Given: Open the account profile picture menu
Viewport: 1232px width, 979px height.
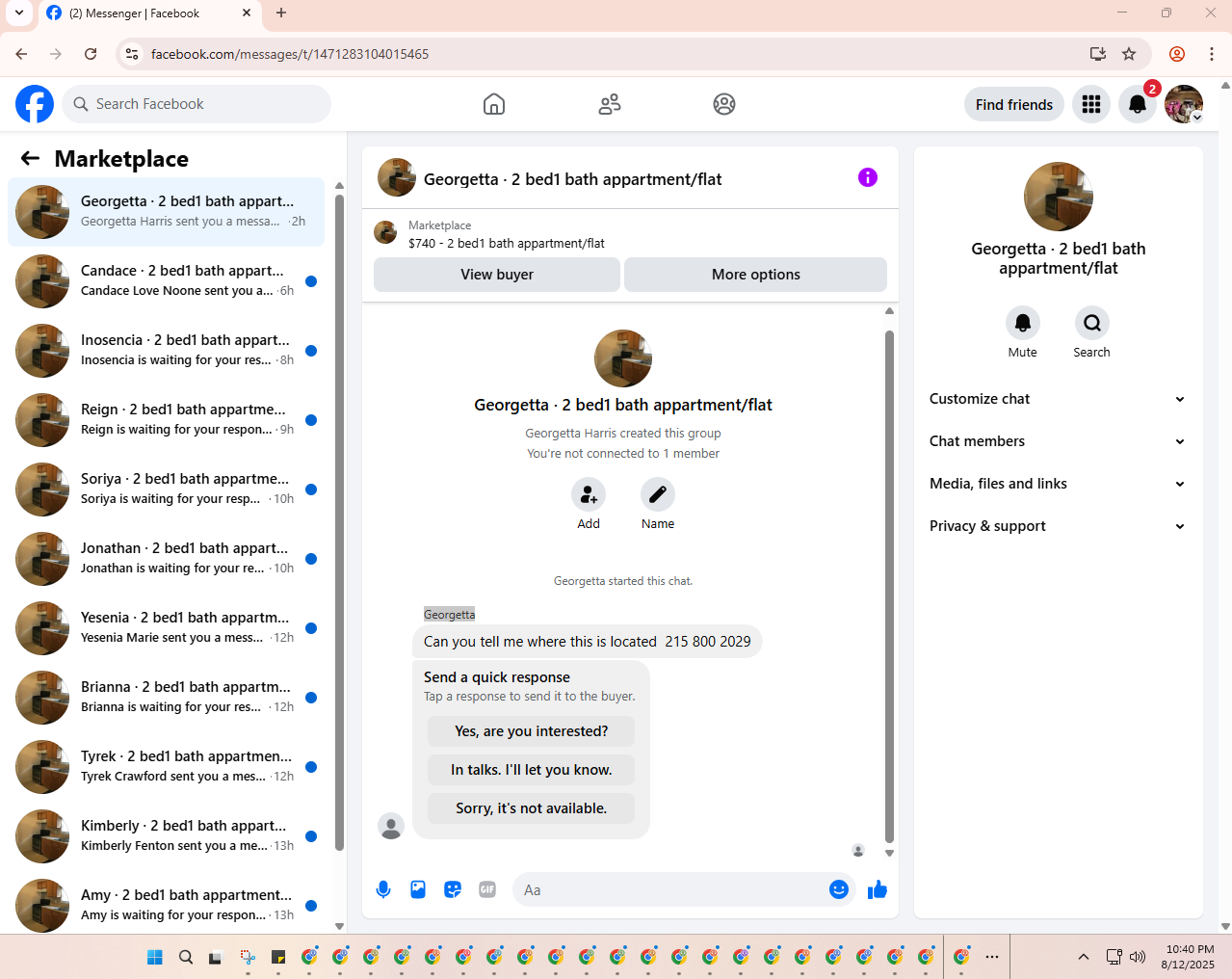Looking at the screenshot, I should tap(1184, 104).
